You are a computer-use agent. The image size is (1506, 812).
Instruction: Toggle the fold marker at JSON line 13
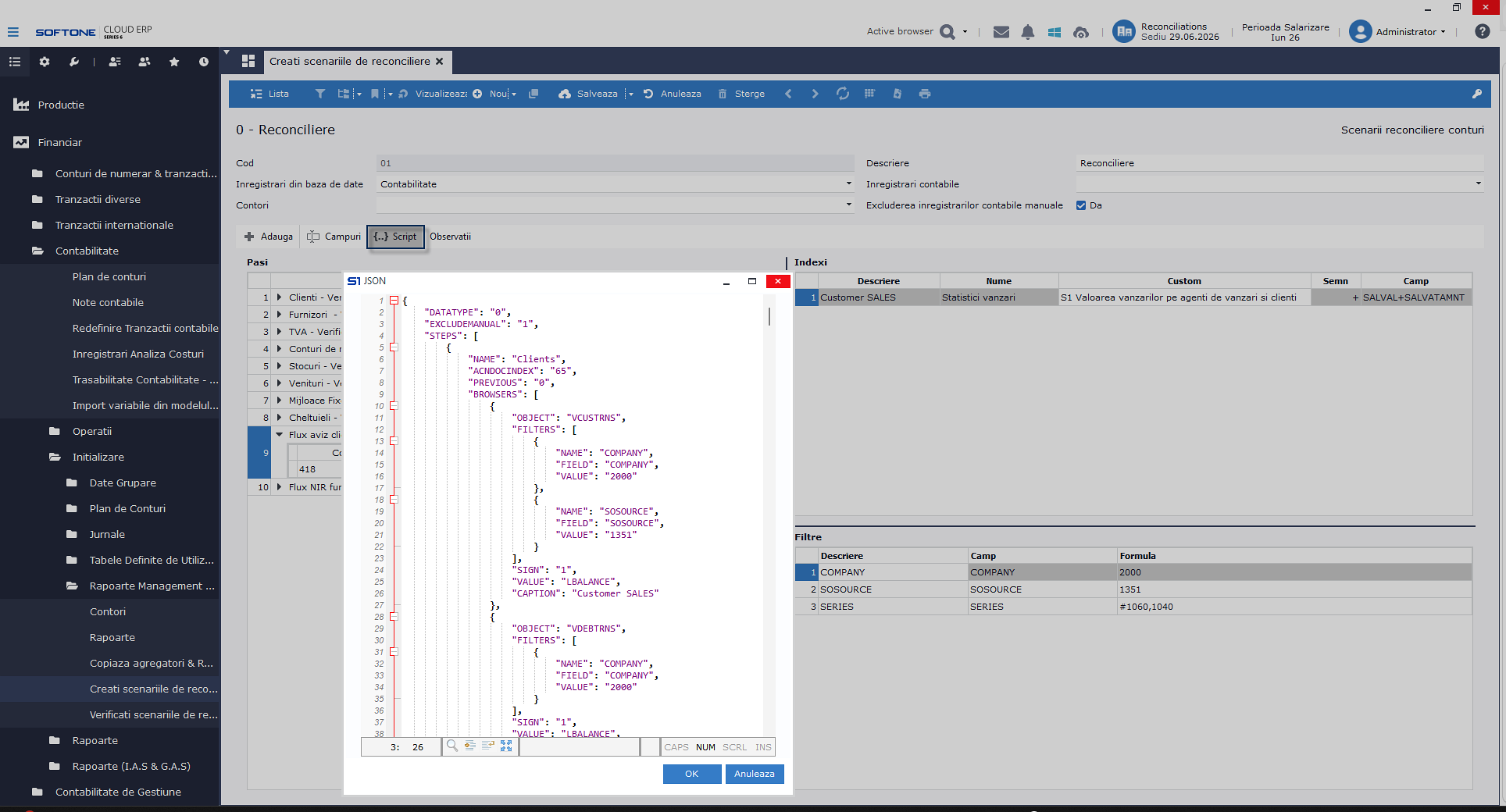pyautogui.click(x=394, y=441)
